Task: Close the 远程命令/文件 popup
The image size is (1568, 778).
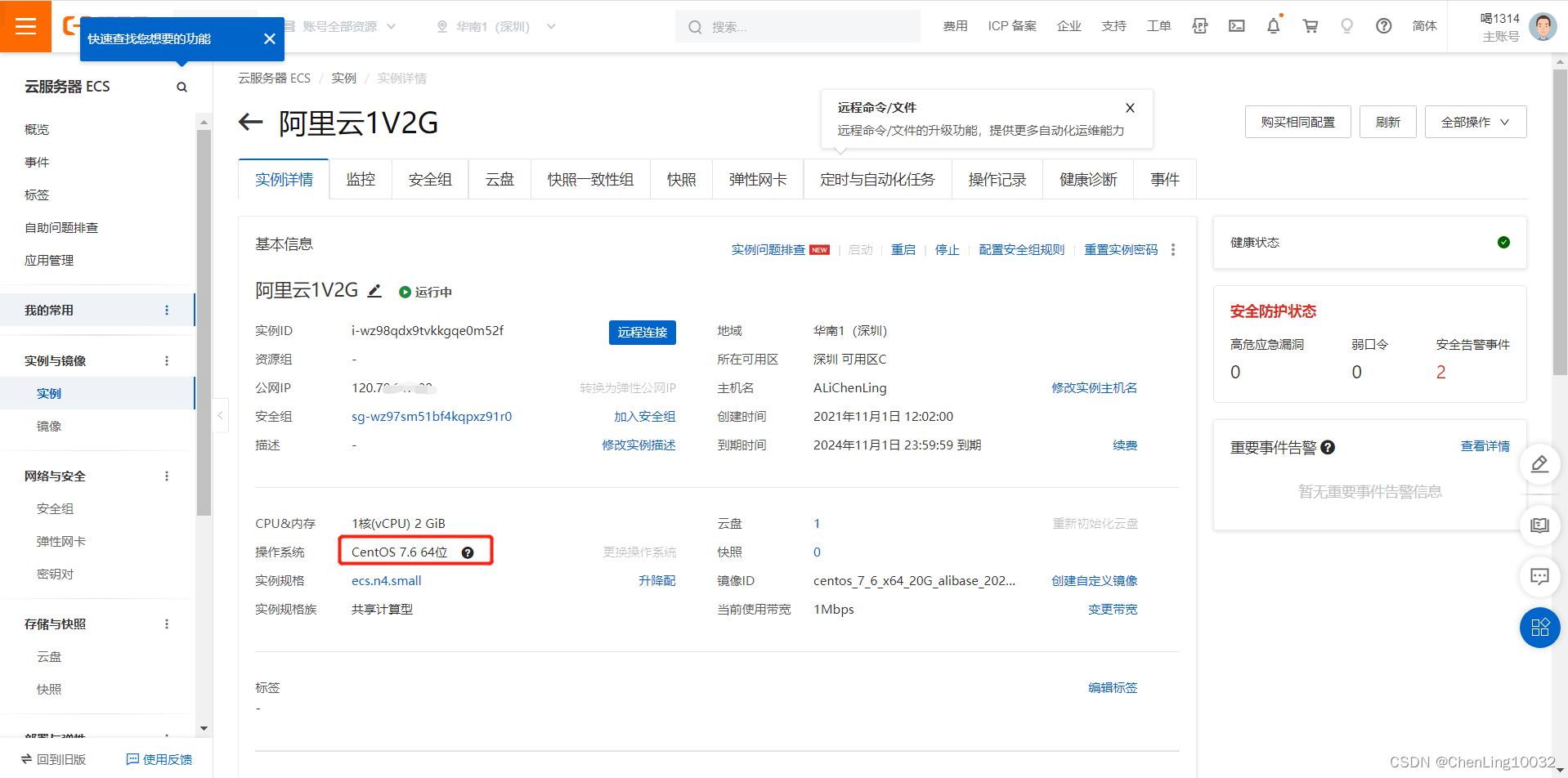Action: (1130, 108)
